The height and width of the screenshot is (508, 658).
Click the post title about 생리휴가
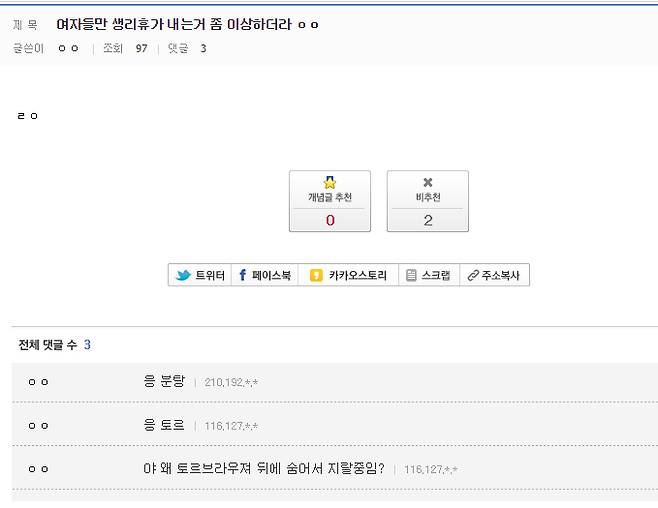(x=188, y=24)
